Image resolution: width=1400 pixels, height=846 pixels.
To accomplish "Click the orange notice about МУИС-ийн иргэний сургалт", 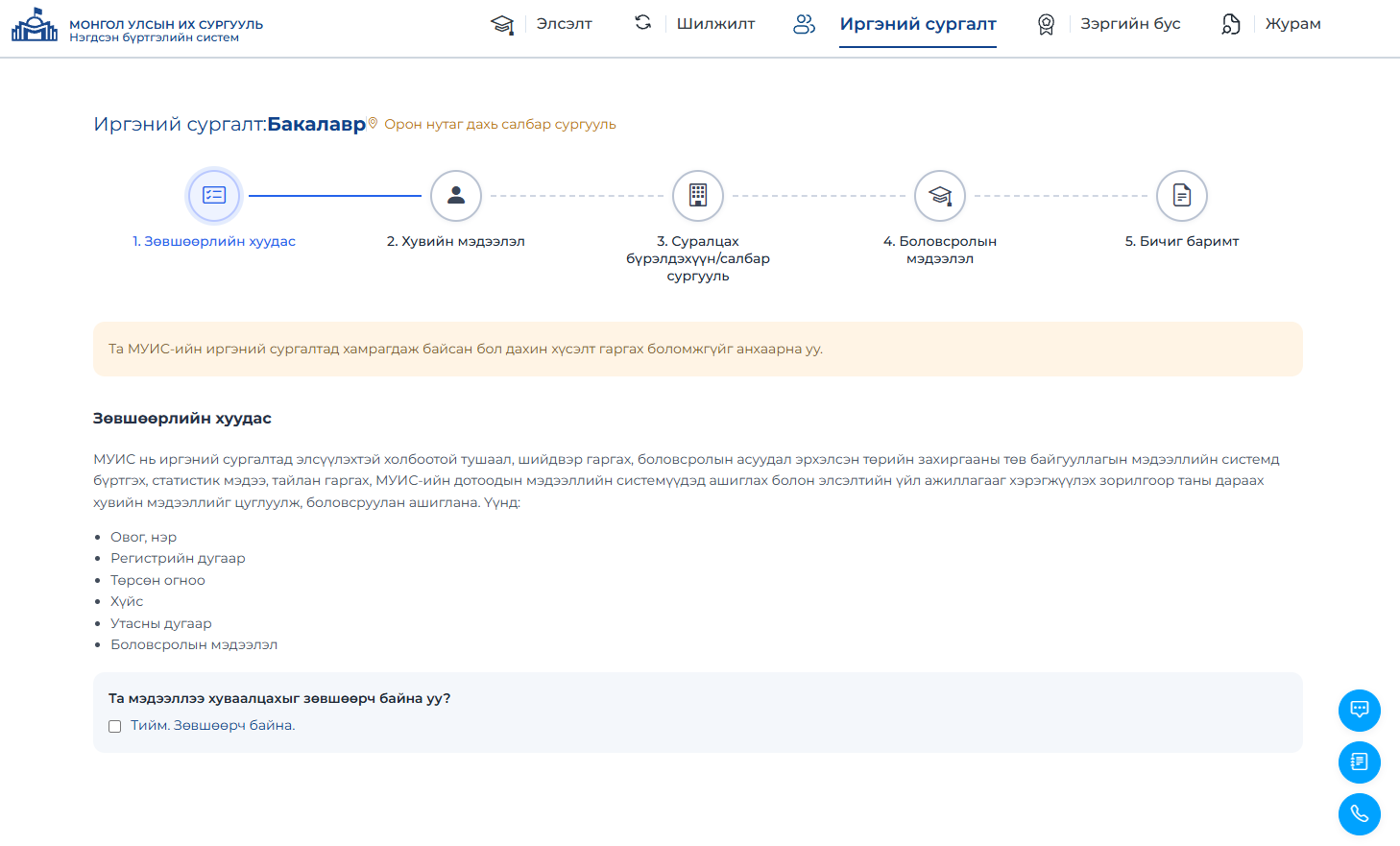I will 698,349.
